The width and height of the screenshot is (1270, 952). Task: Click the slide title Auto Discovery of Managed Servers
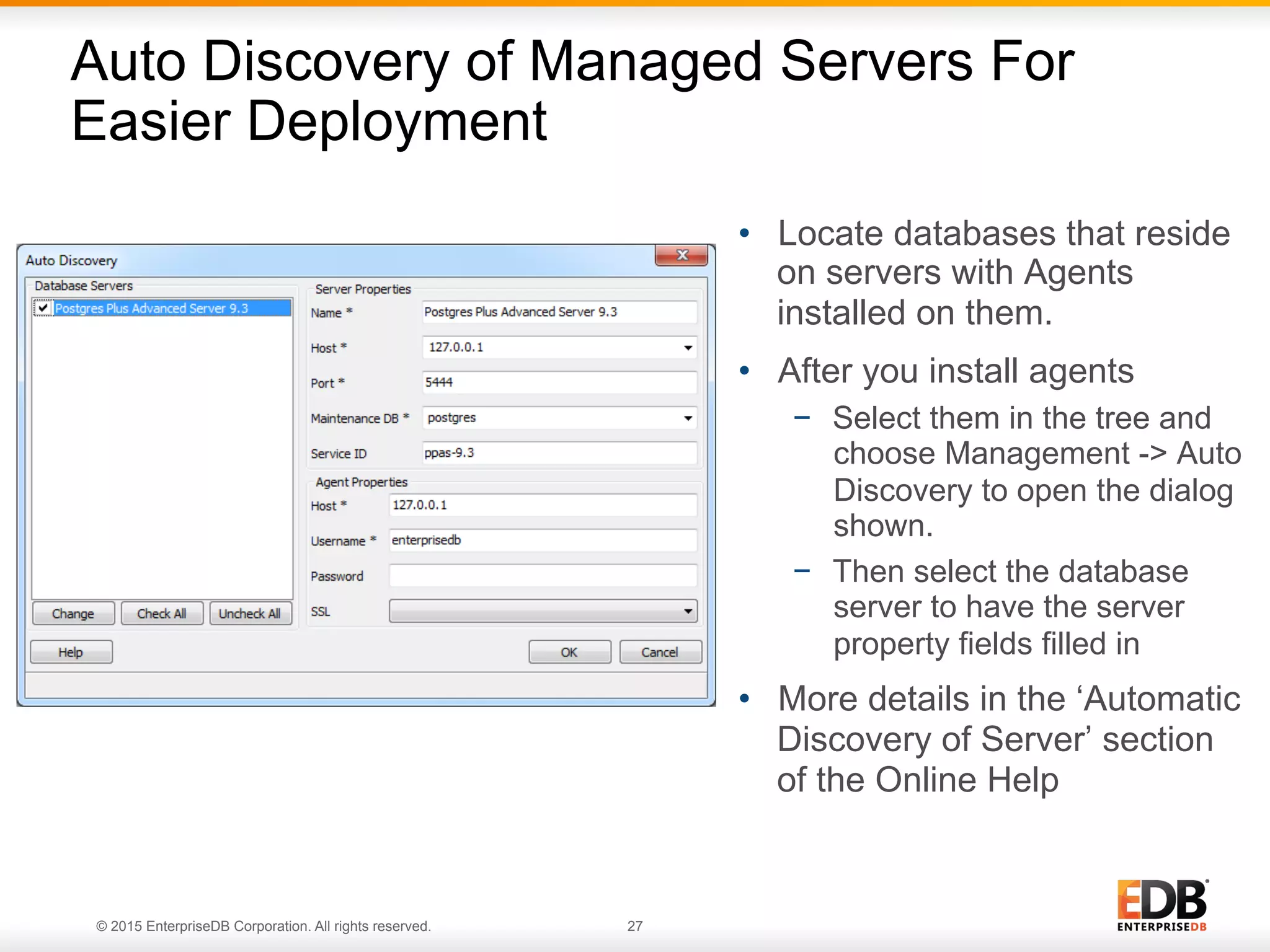[x=572, y=91]
